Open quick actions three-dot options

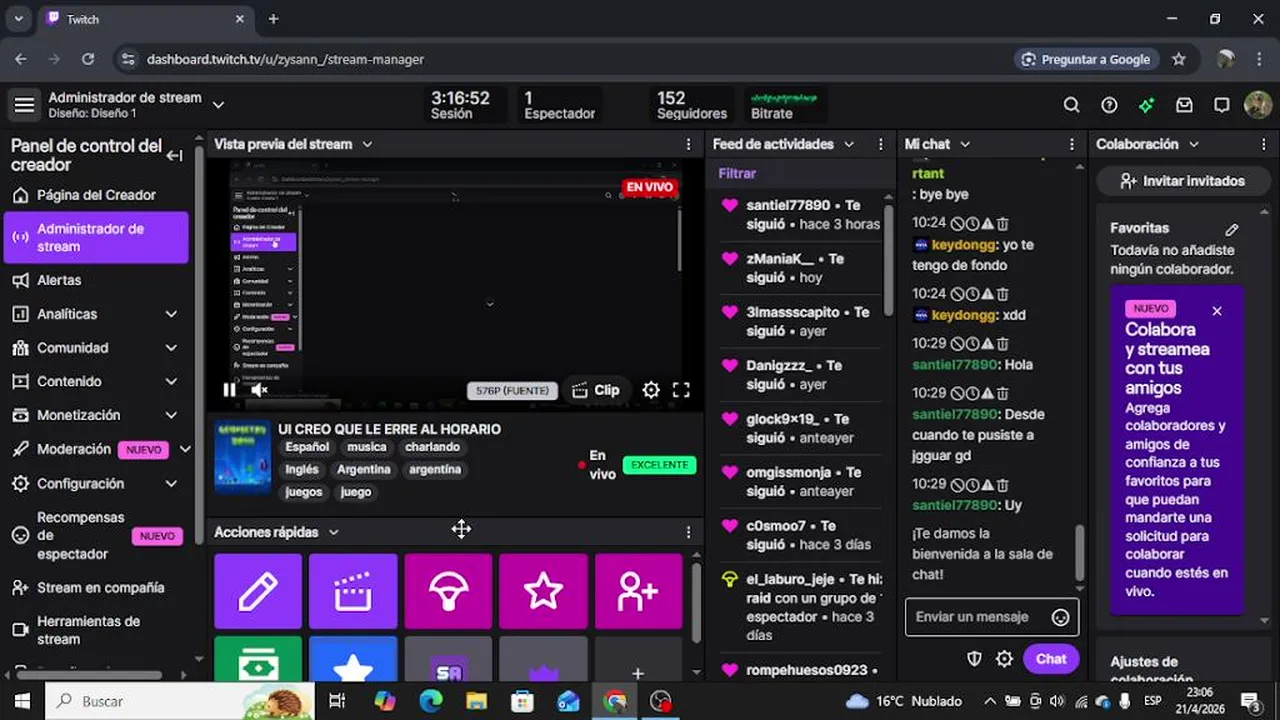click(688, 532)
